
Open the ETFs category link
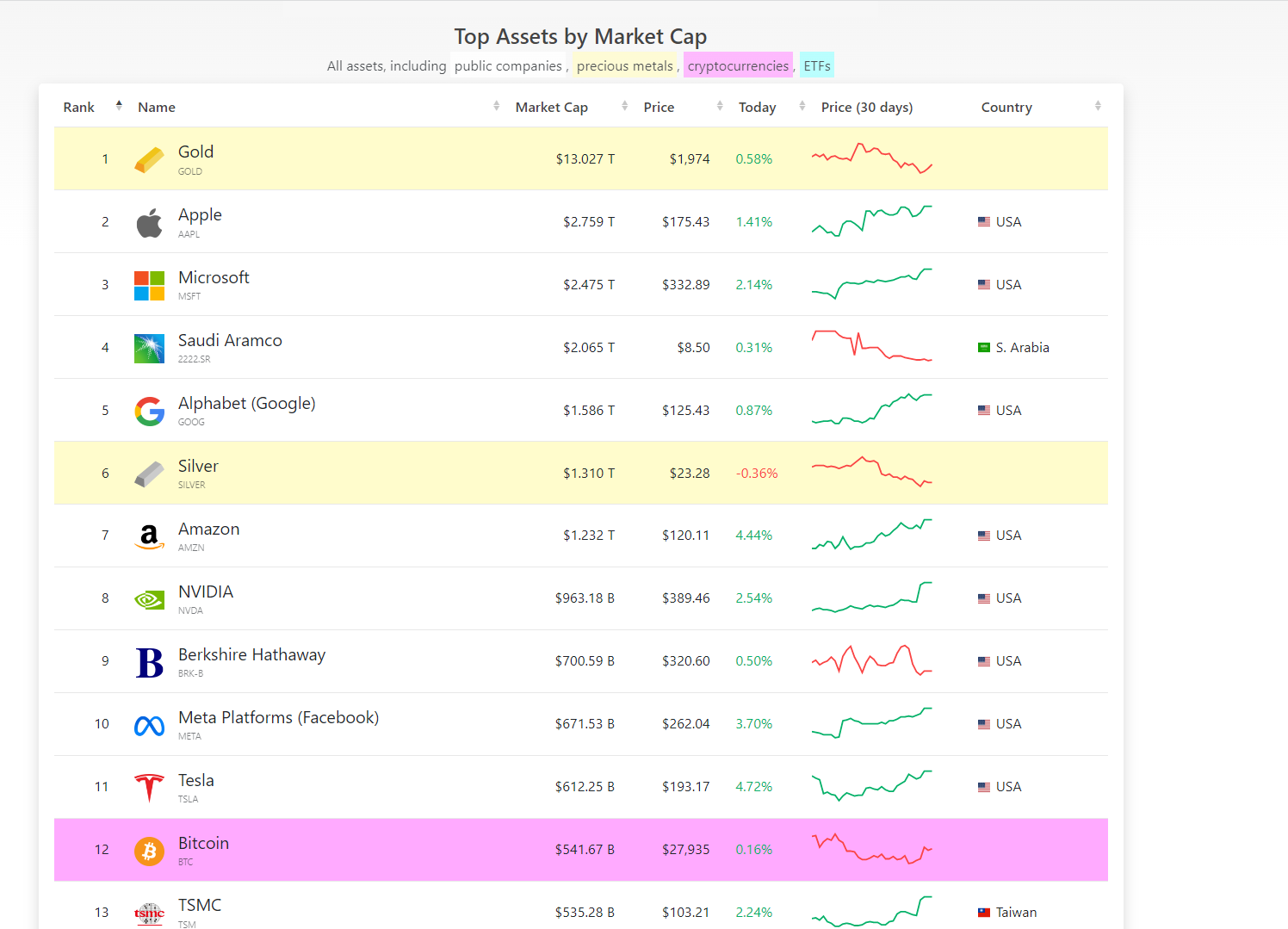pyautogui.click(x=817, y=65)
